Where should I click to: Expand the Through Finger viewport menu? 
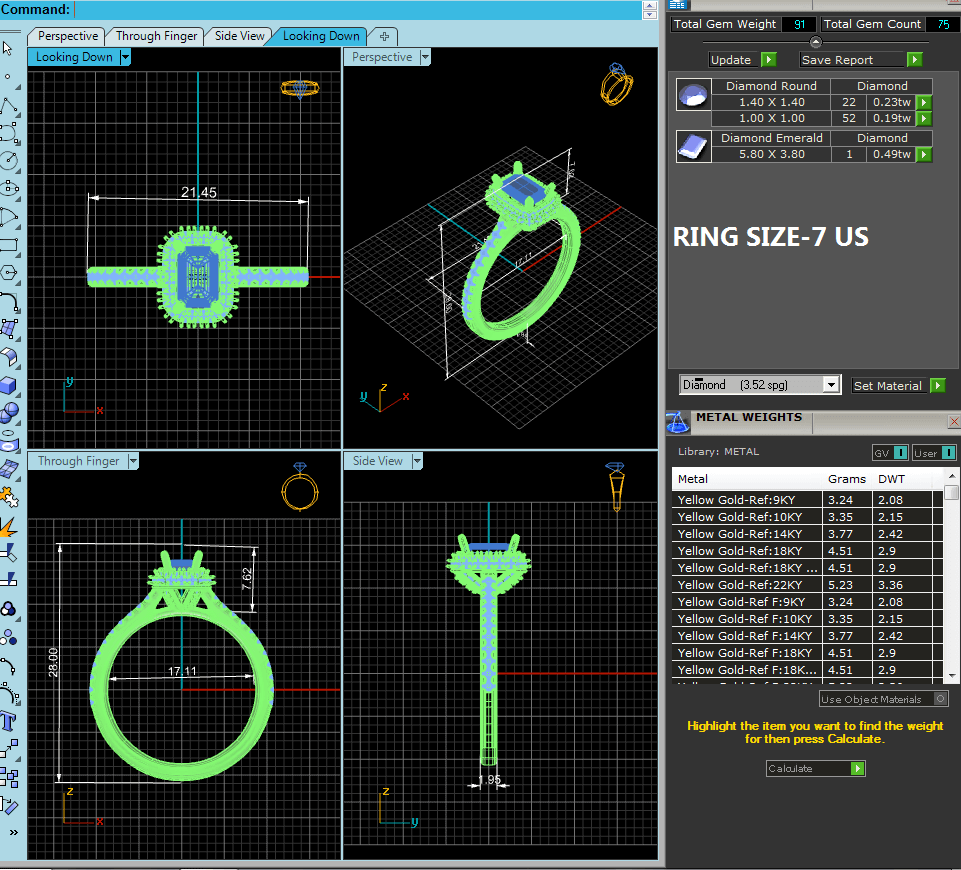click(x=132, y=461)
